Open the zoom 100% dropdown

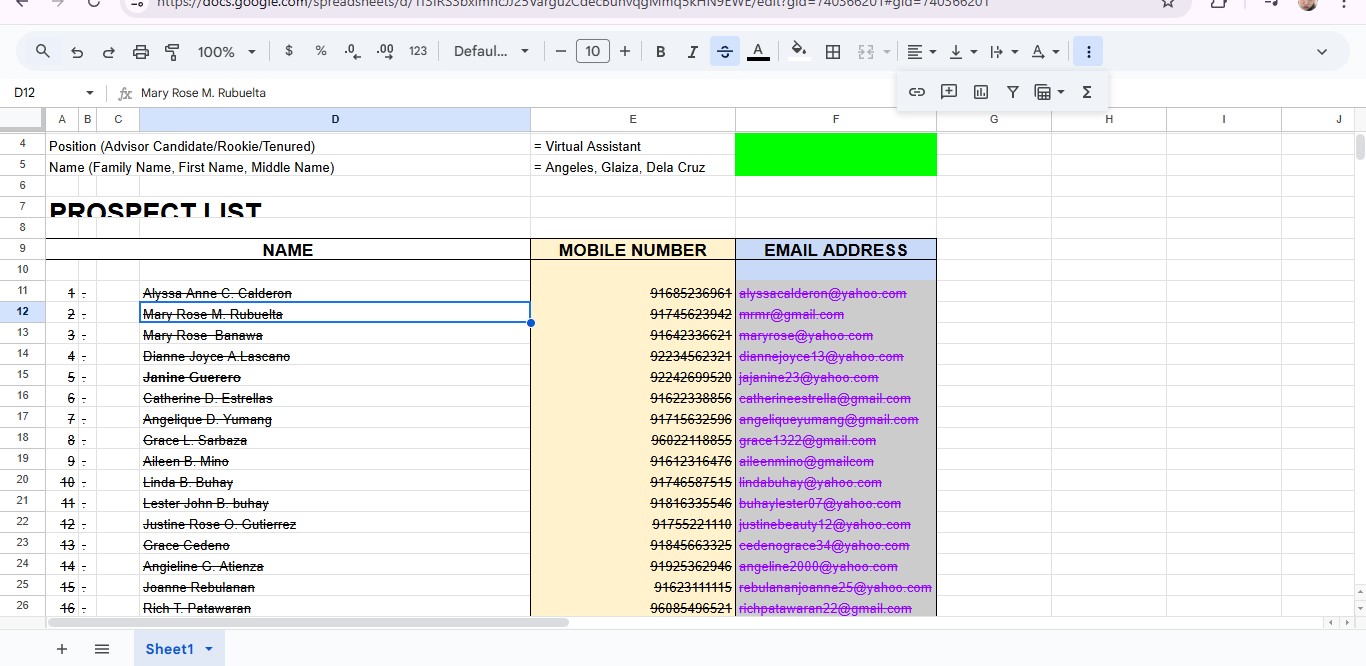[227, 52]
